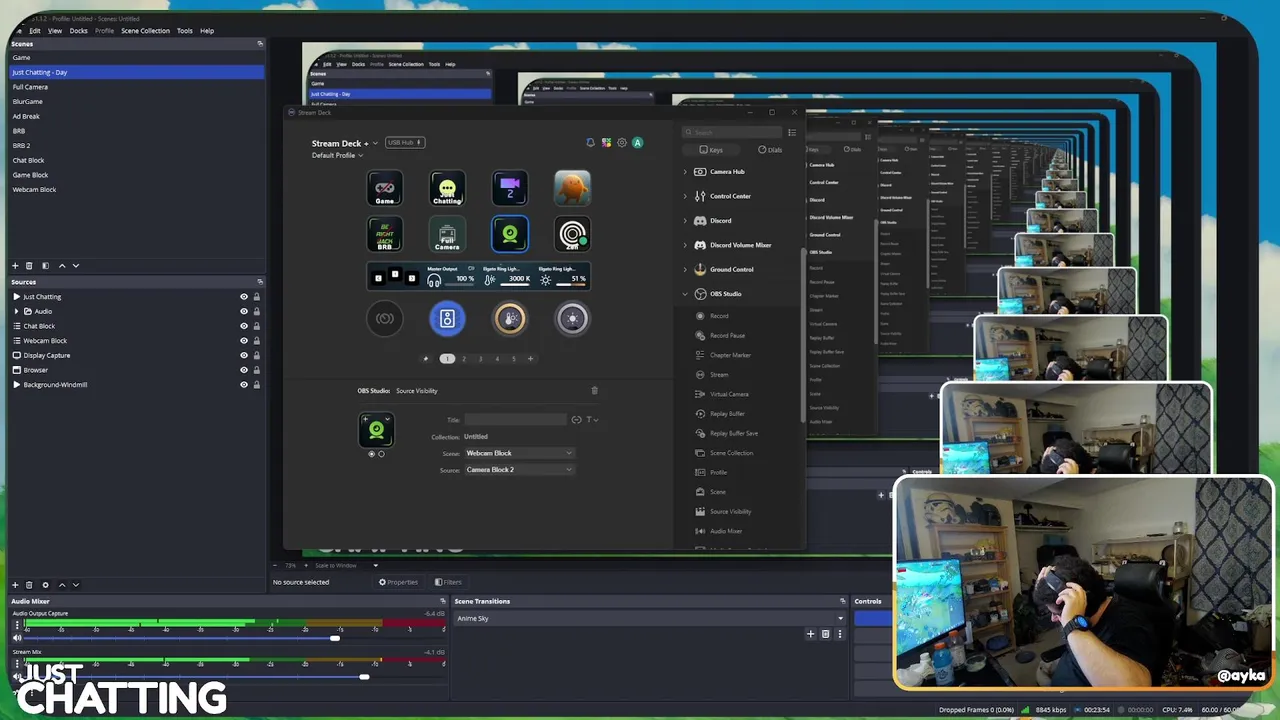Switch to the Keys tab

point(711,150)
